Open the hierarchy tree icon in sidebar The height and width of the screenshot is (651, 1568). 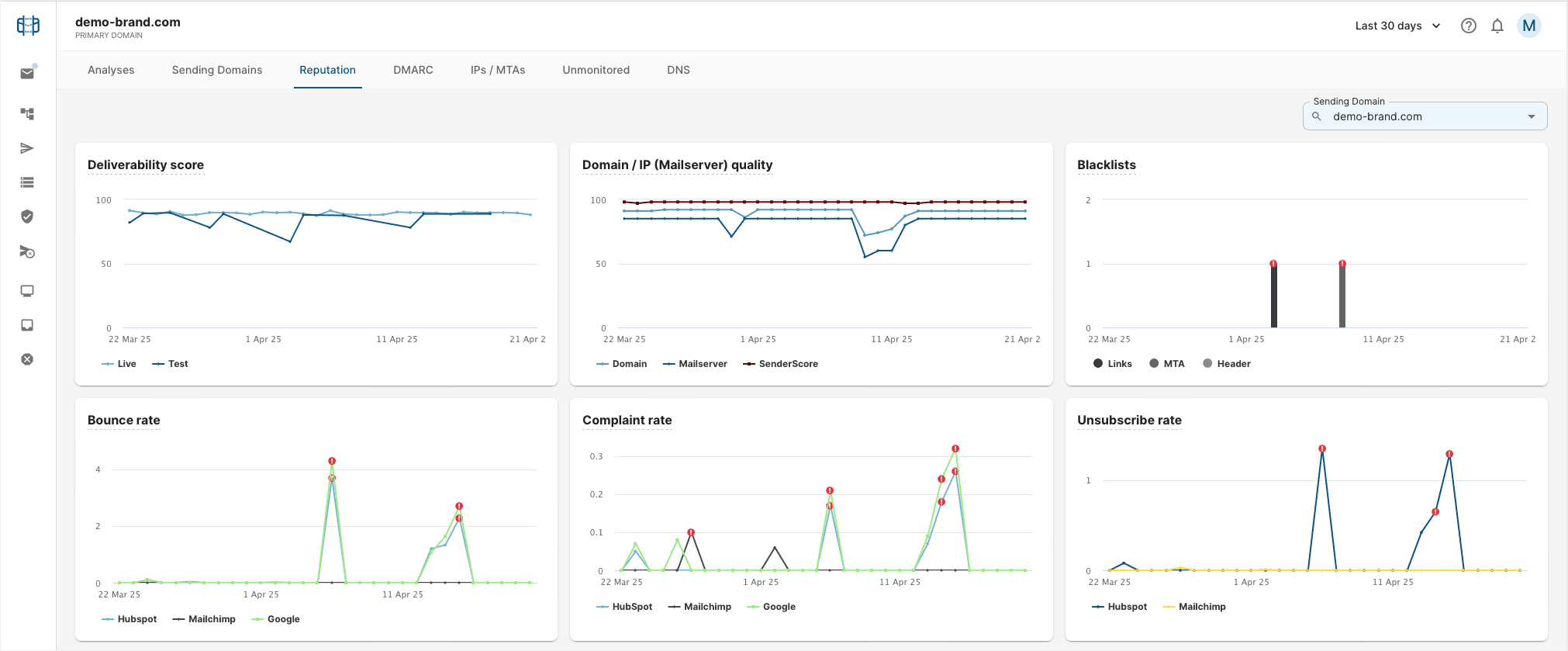pos(27,114)
